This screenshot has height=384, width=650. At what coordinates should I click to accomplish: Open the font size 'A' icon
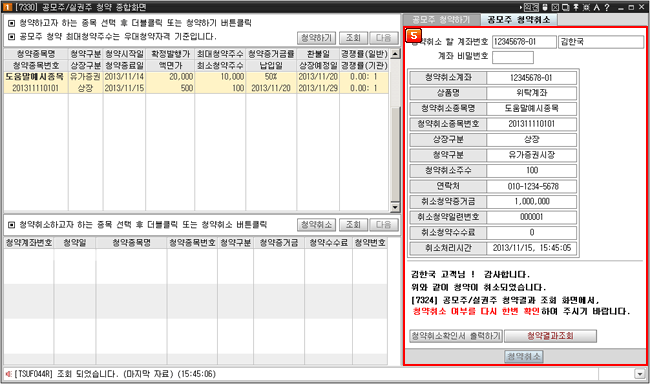pos(597,7)
